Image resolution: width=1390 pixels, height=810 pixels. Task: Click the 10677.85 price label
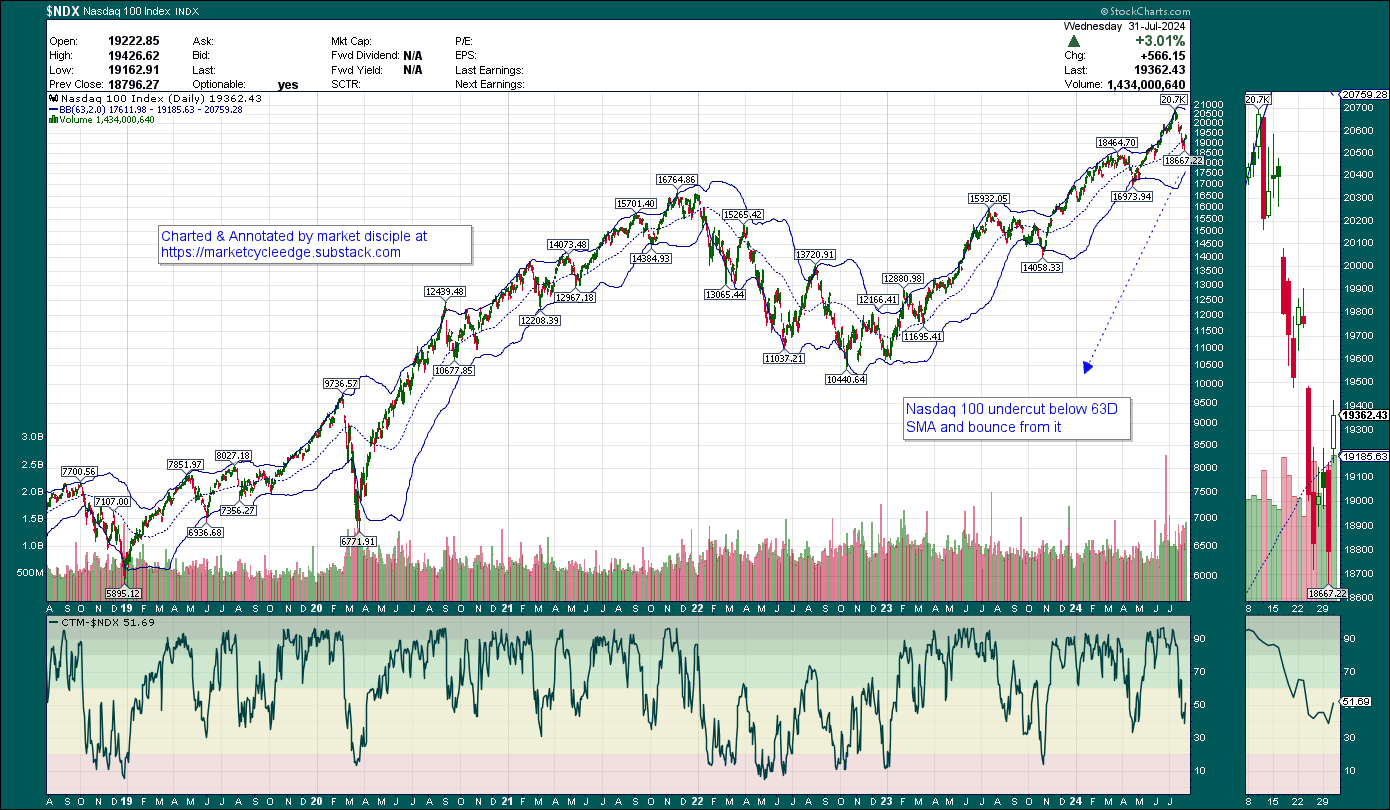pyautogui.click(x=453, y=370)
